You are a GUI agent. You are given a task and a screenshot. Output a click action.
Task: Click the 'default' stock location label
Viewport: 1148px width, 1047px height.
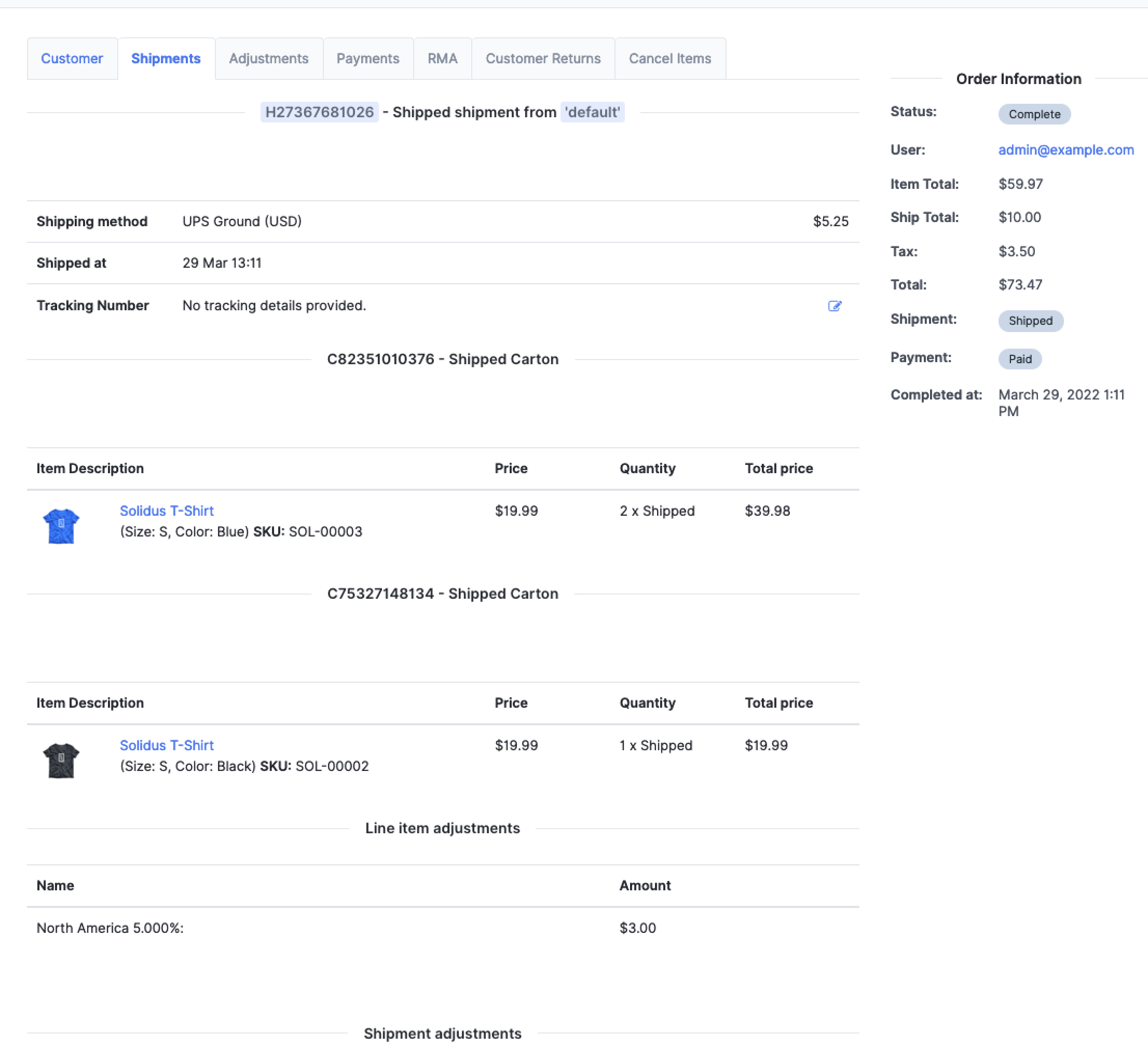click(x=592, y=112)
